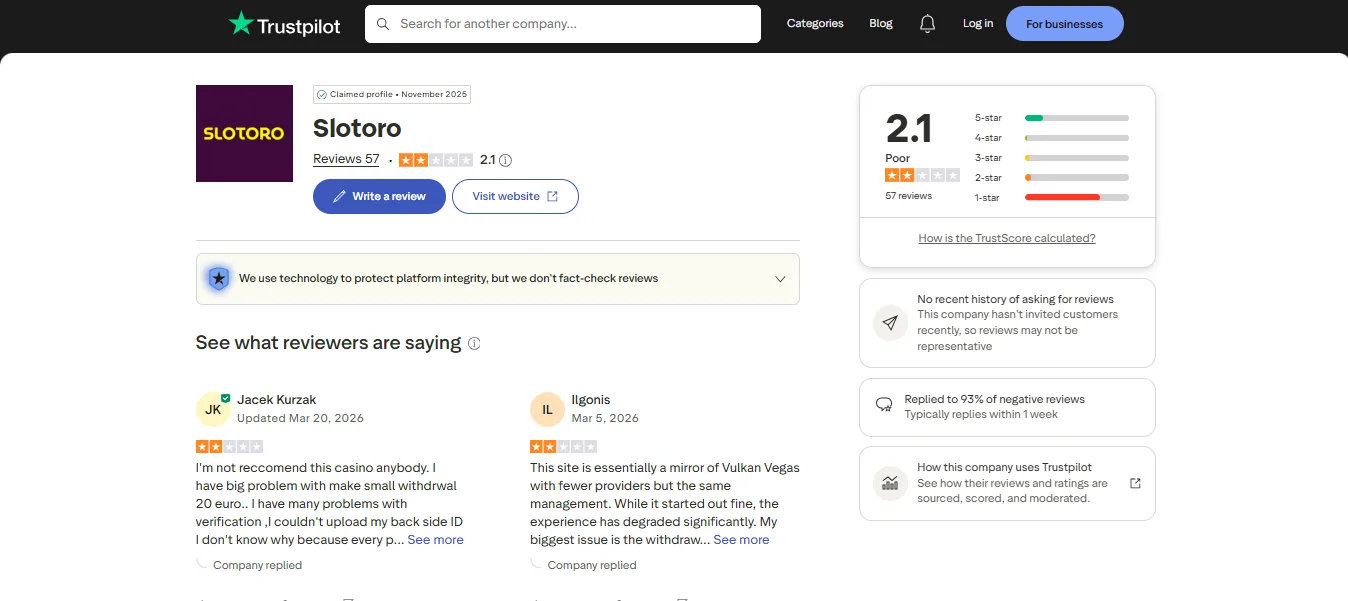The image size is (1348, 601).
Task: Click the IL avatar of Ilgonis
Action: tap(547, 409)
